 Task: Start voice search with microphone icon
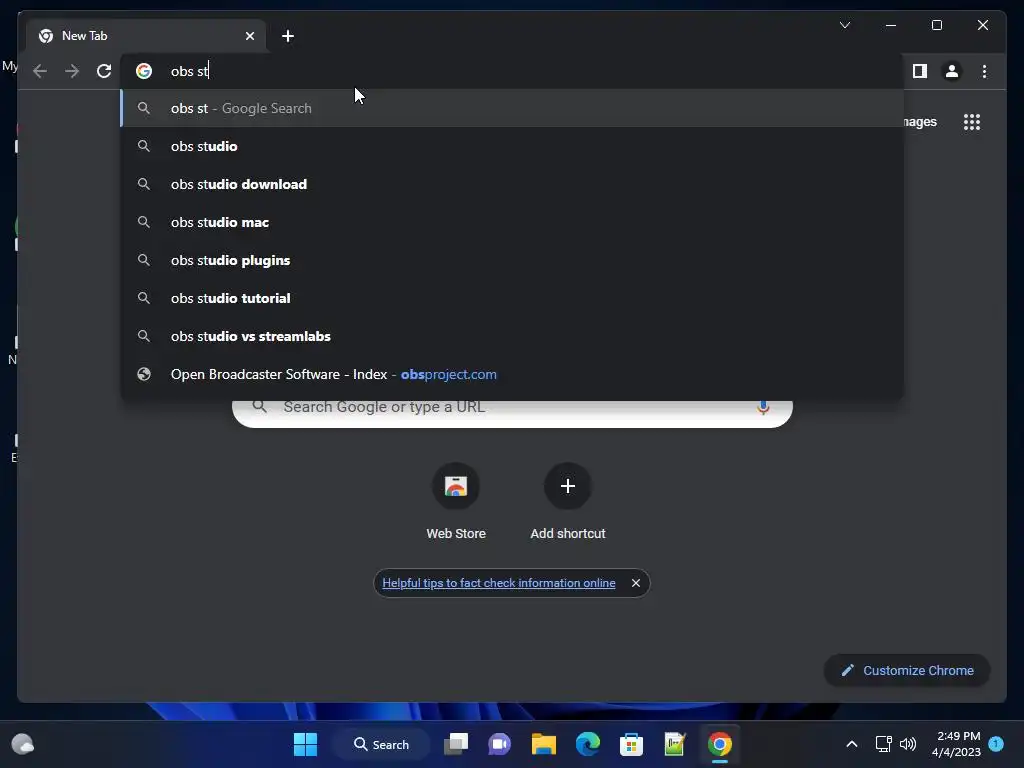[x=763, y=408]
